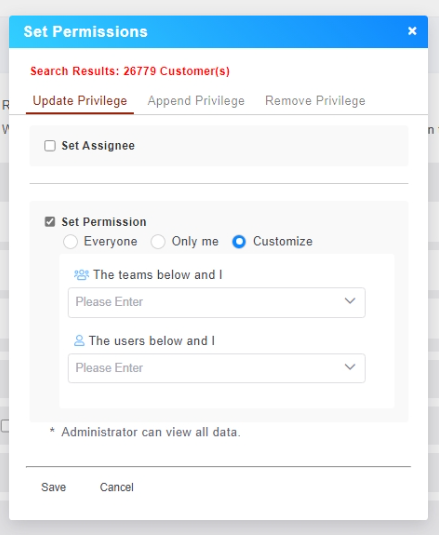Cancel the permission changes
The image size is (439, 535).
117,487
